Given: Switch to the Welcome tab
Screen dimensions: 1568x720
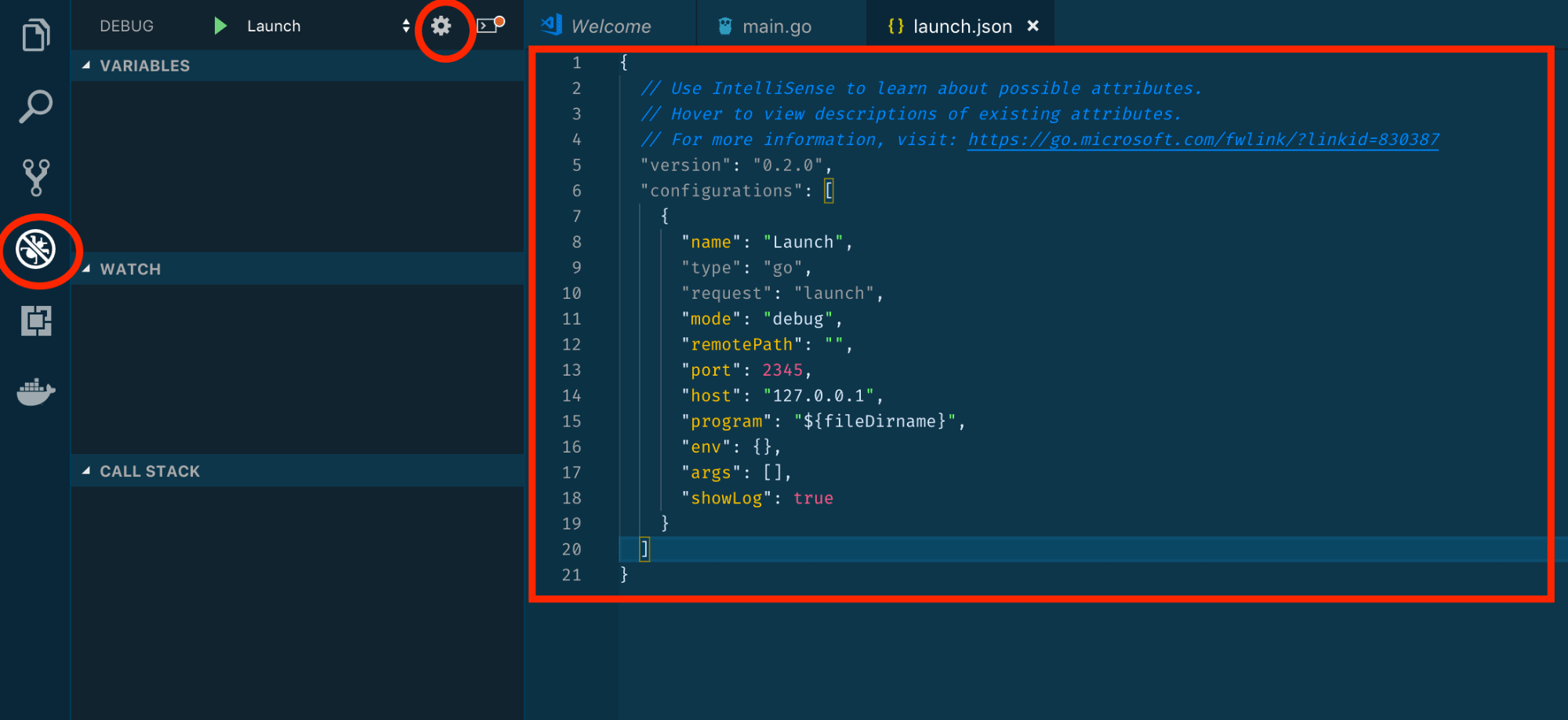Looking at the screenshot, I should pos(612,25).
